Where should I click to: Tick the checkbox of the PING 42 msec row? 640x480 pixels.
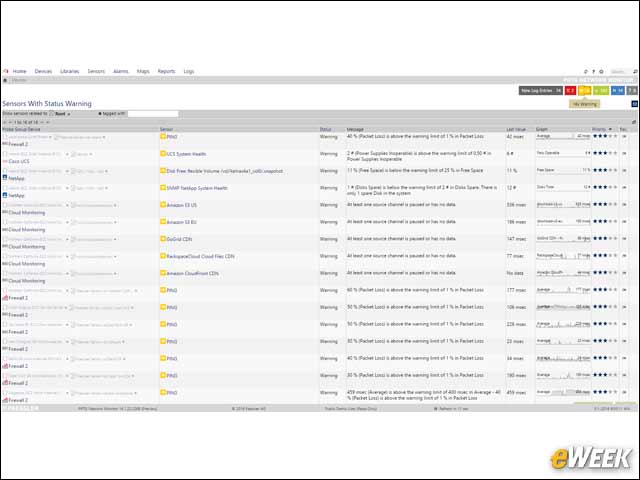[x=5, y=137]
